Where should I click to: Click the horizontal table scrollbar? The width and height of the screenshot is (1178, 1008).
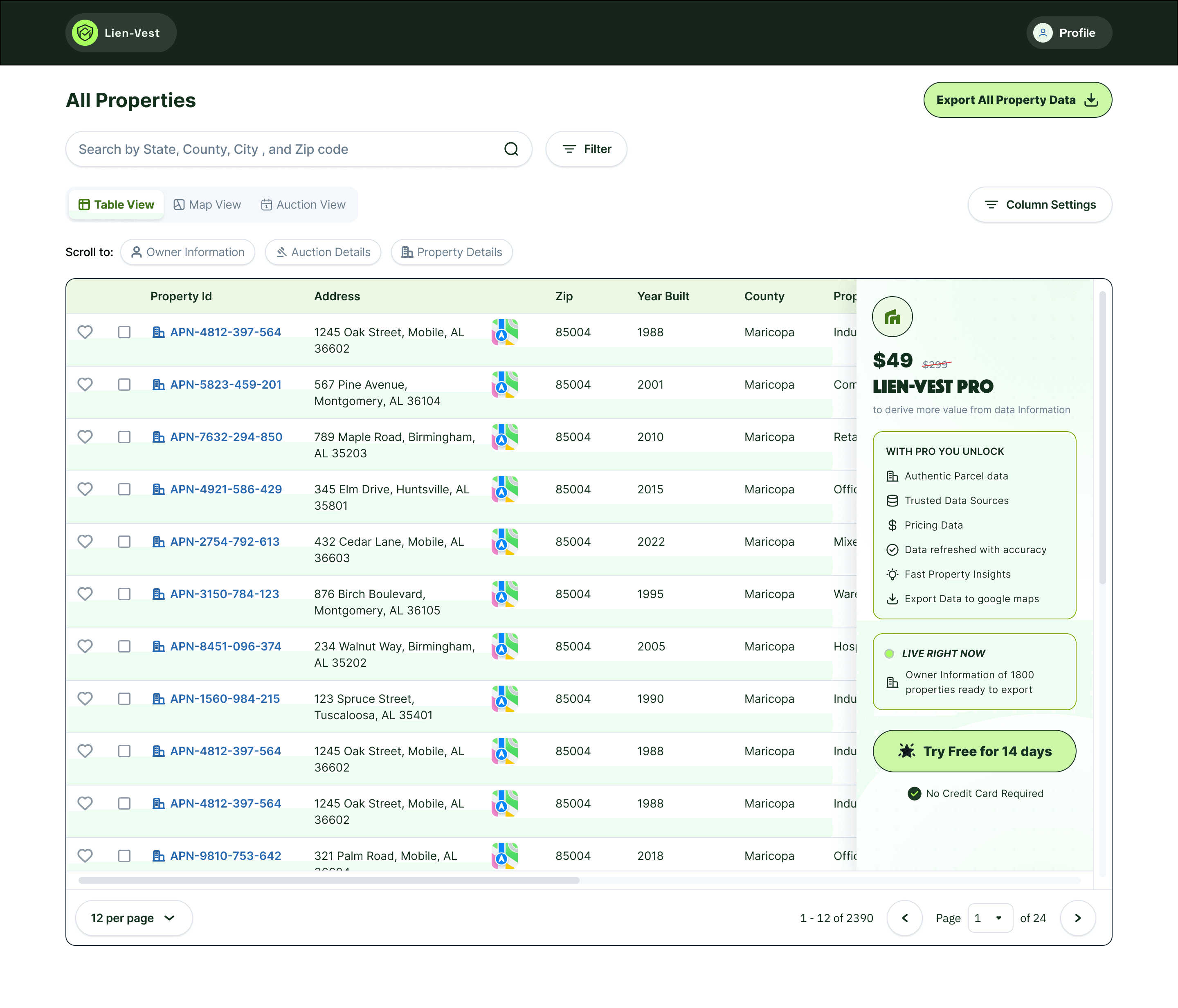click(328, 880)
